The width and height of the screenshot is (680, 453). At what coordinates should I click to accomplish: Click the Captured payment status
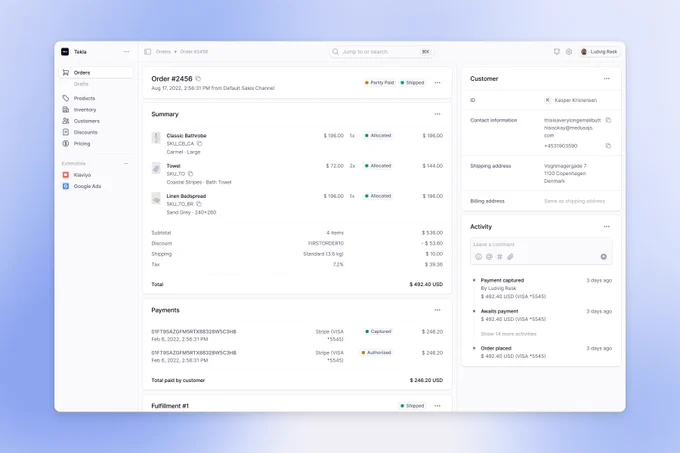point(379,331)
